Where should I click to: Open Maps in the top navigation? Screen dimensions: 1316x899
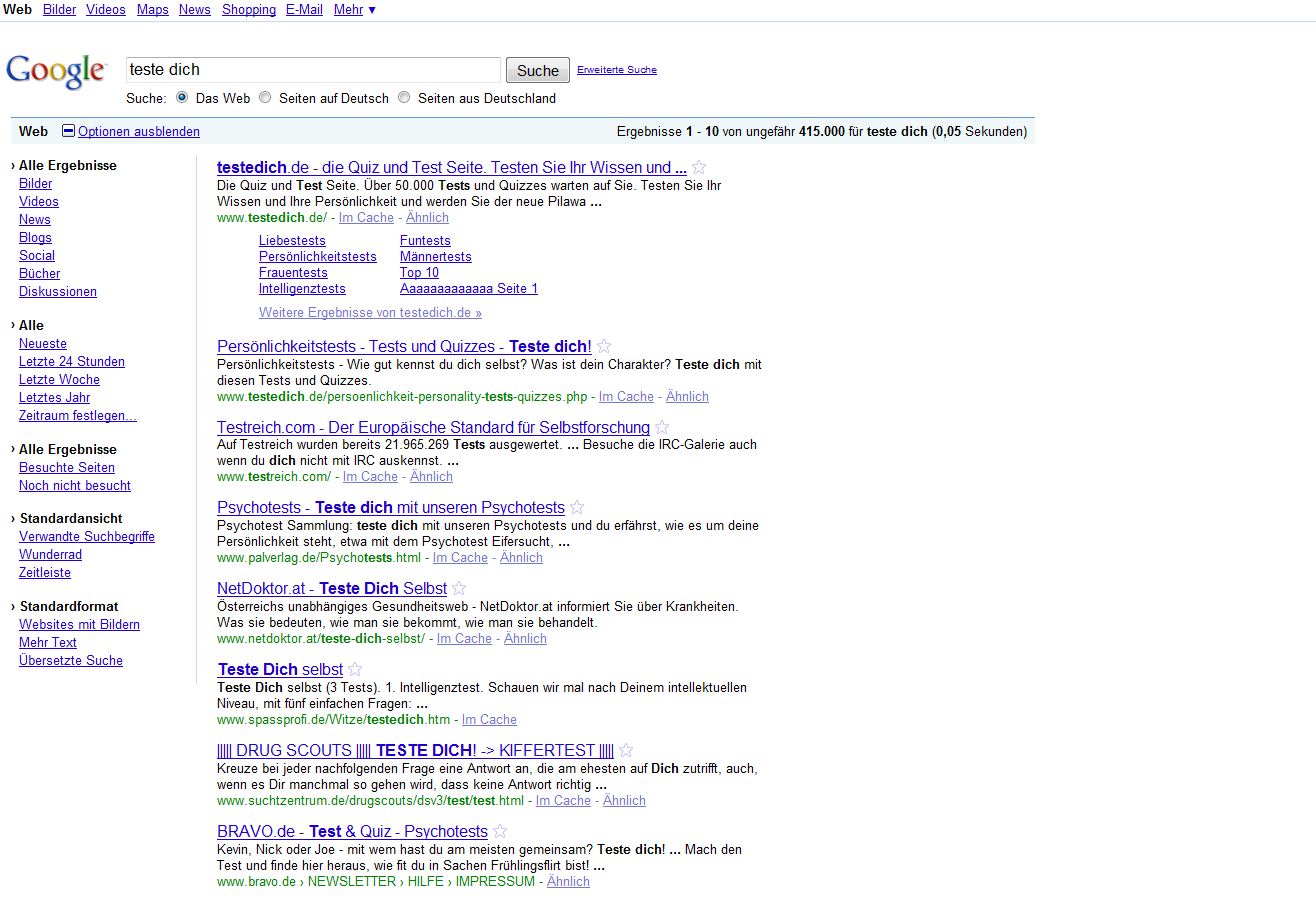pos(152,9)
